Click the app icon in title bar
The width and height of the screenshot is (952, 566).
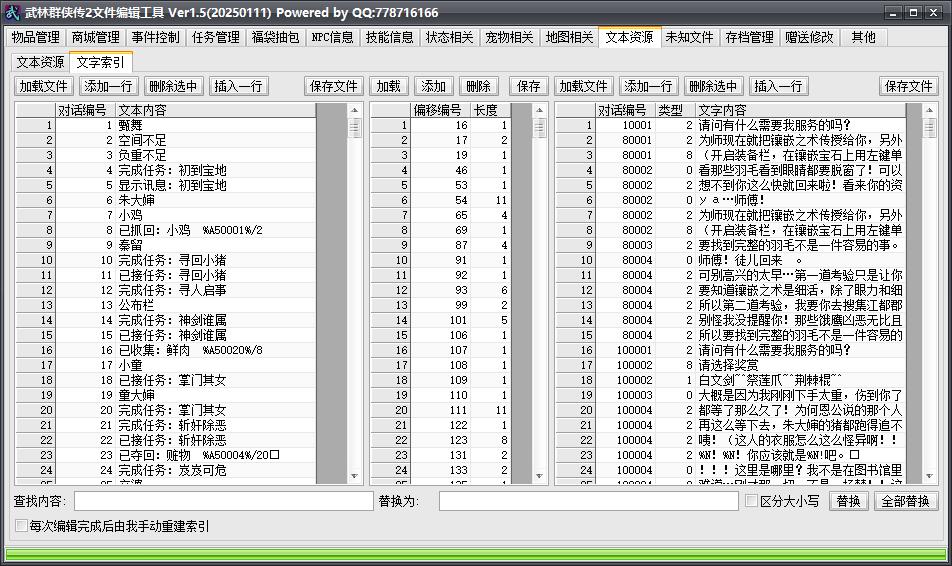tap(12, 12)
